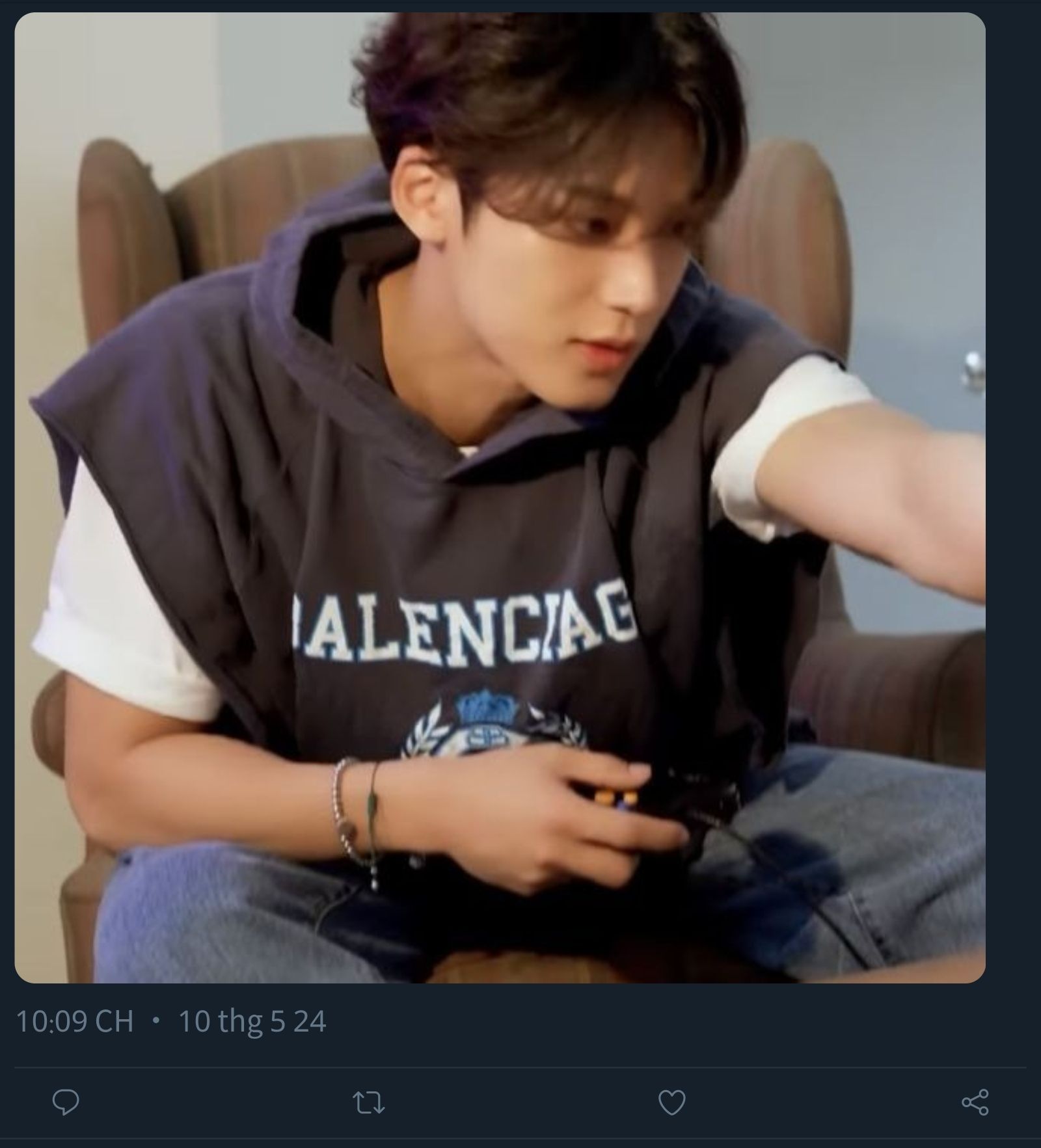Viewport: 1041px width, 1148px height.
Task: Click the silver bracelet on the wrist
Action: click(x=343, y=807)
